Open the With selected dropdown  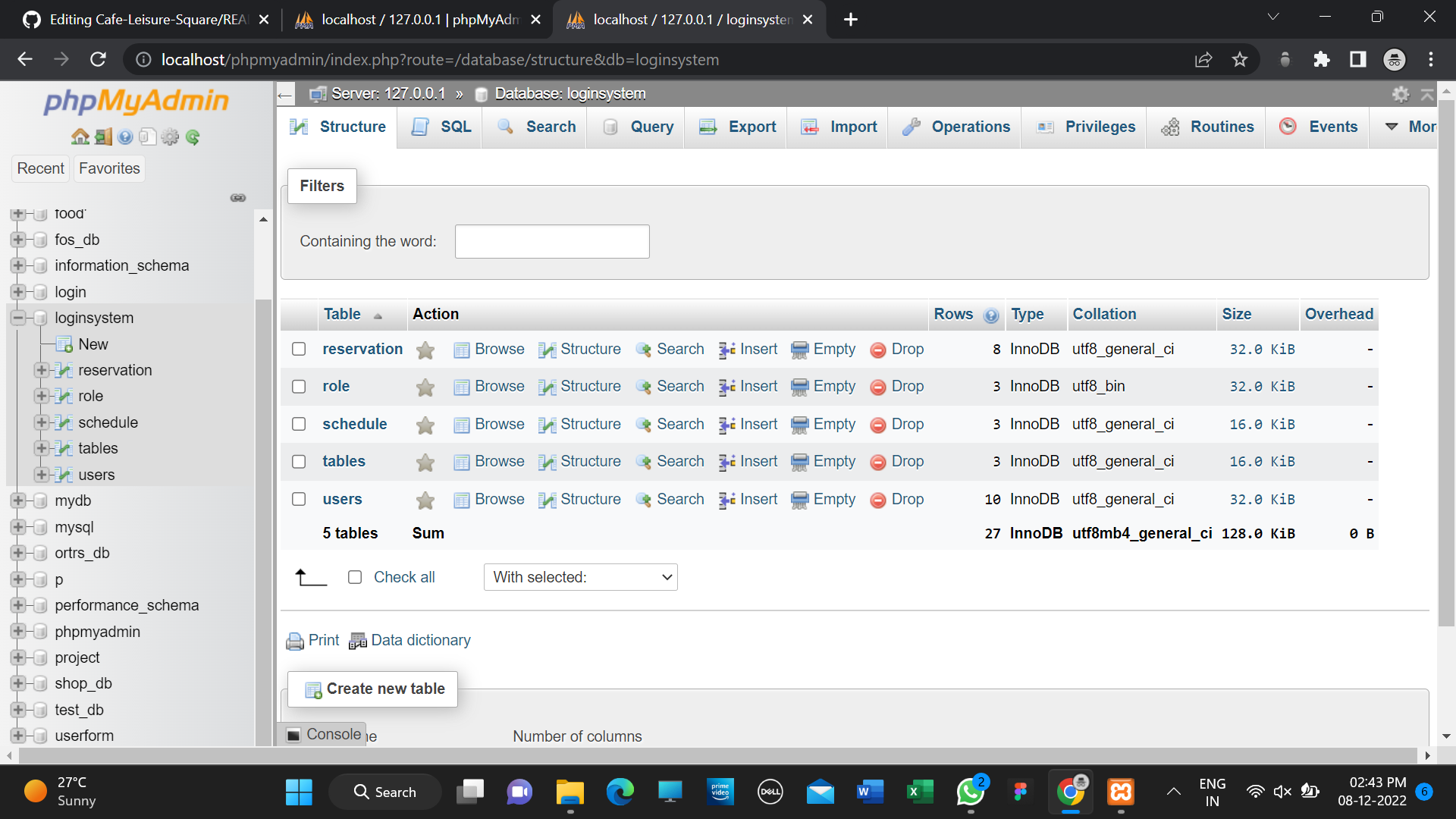click(580, 577)
